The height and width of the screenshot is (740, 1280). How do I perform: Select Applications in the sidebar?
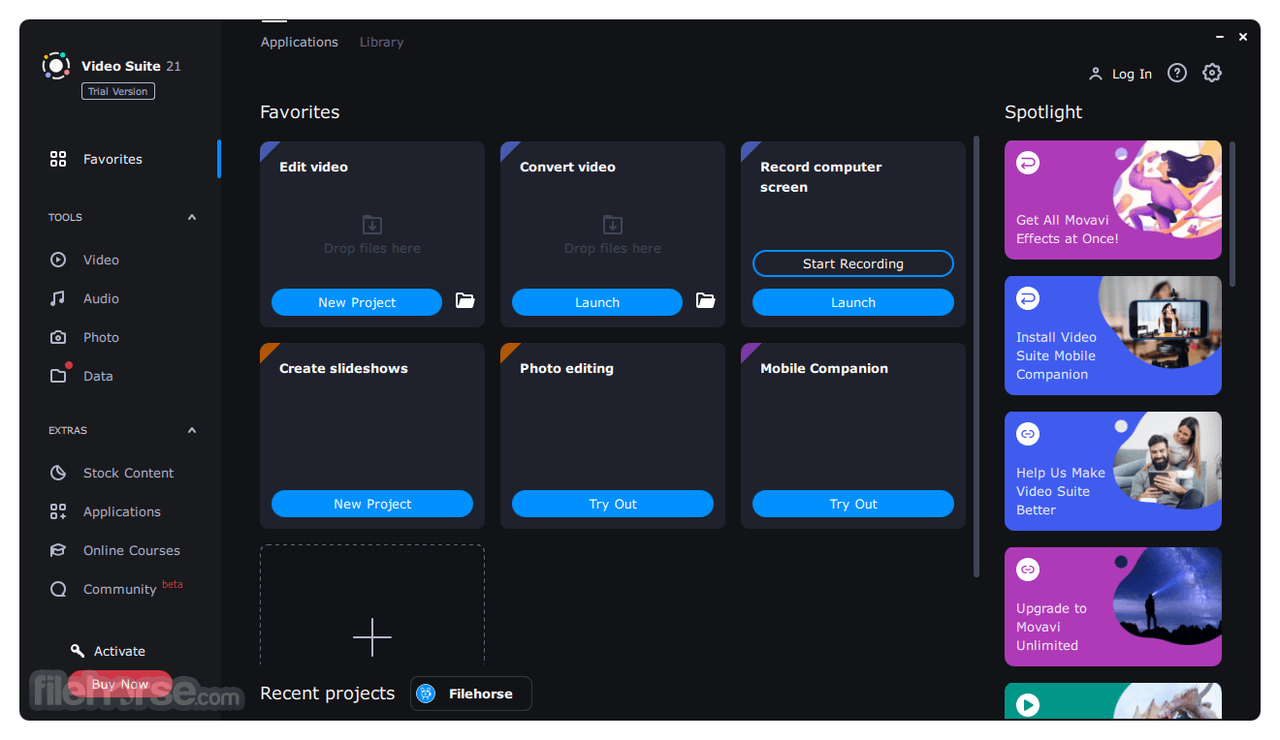click(121, 511)
